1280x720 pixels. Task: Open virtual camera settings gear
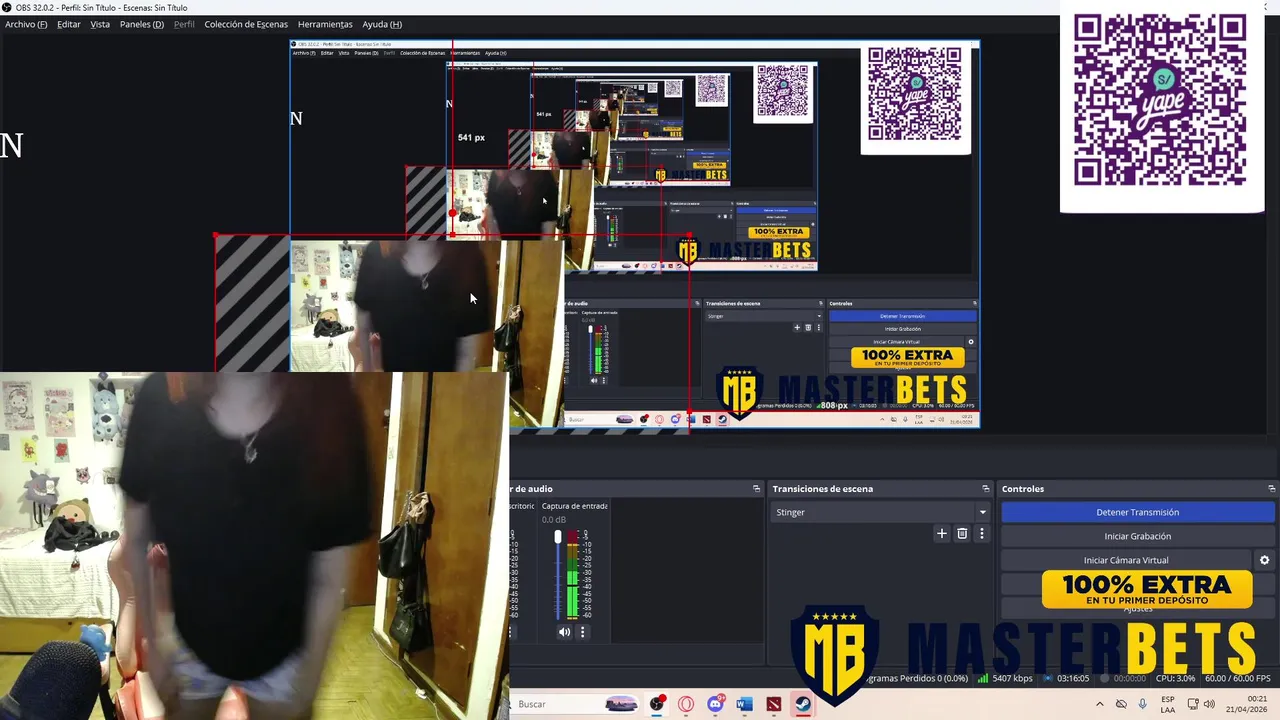(x=1264, y=560)
